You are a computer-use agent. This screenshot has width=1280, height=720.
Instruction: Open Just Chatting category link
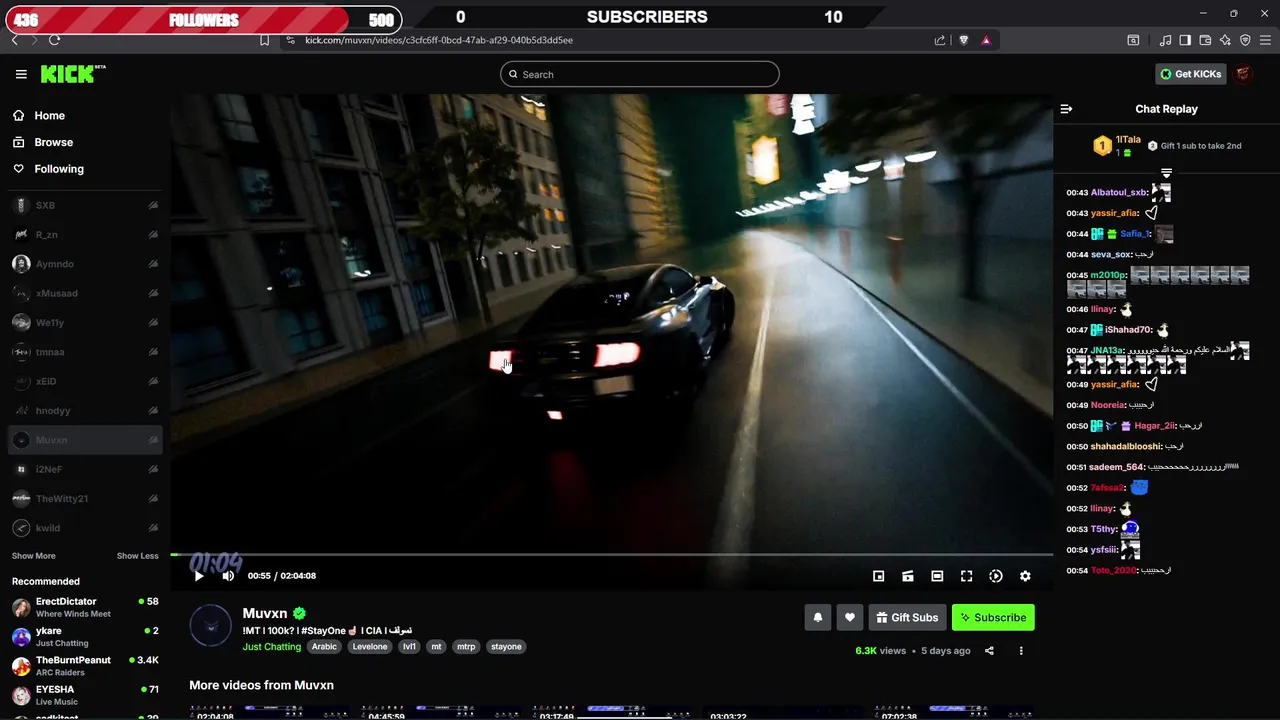tap(272, 647)
